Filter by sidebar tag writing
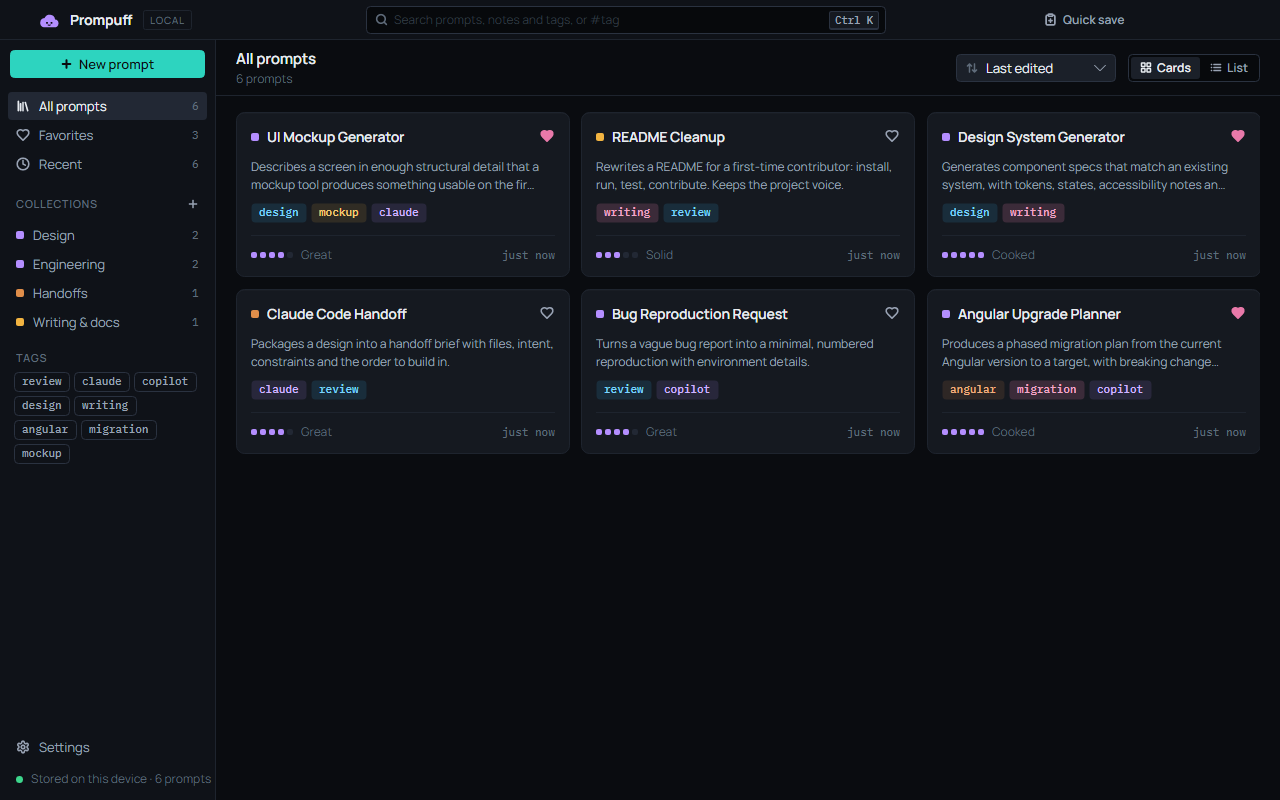 click(x=105, y=406)
